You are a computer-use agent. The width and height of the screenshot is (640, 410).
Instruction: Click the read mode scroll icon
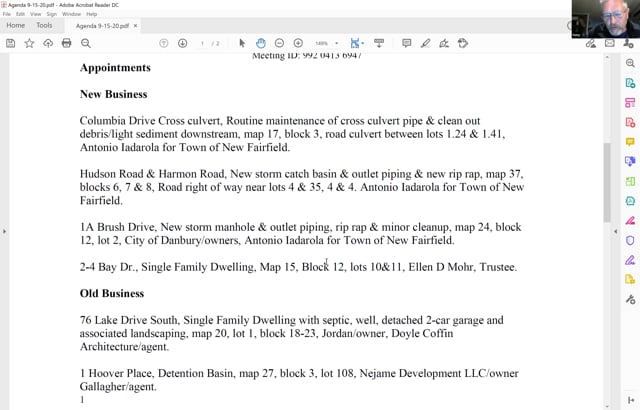coord(379,43)
